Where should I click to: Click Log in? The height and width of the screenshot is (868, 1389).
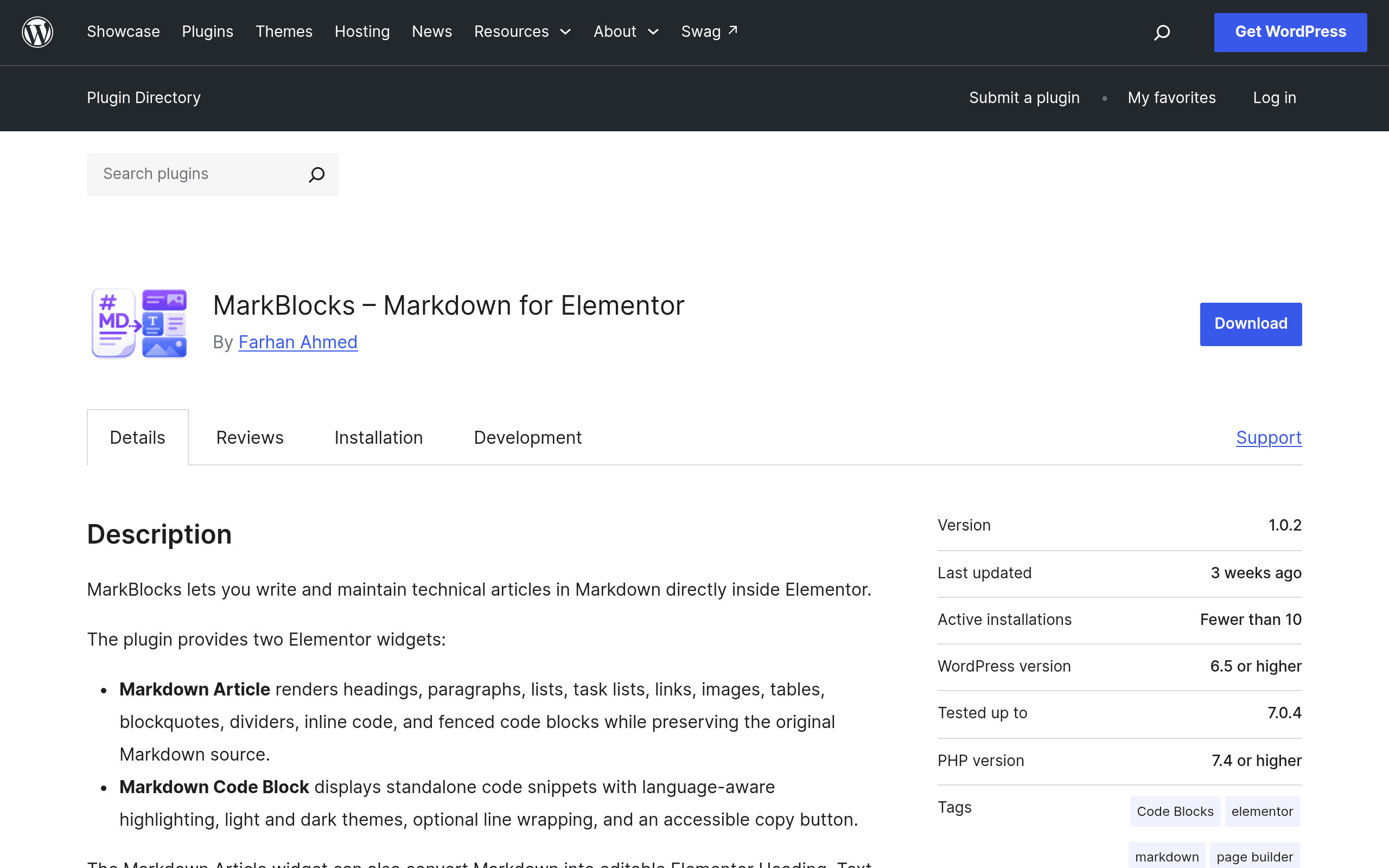pyautogui.click(x=1274, y=98)
